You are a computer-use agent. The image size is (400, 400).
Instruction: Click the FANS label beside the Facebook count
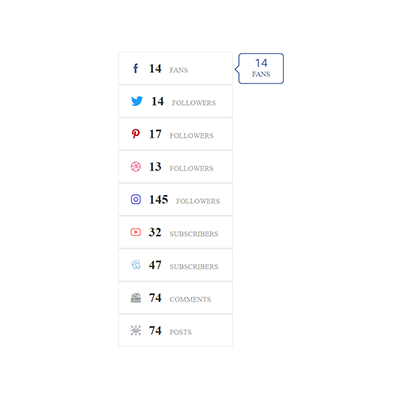coord(179,70)
